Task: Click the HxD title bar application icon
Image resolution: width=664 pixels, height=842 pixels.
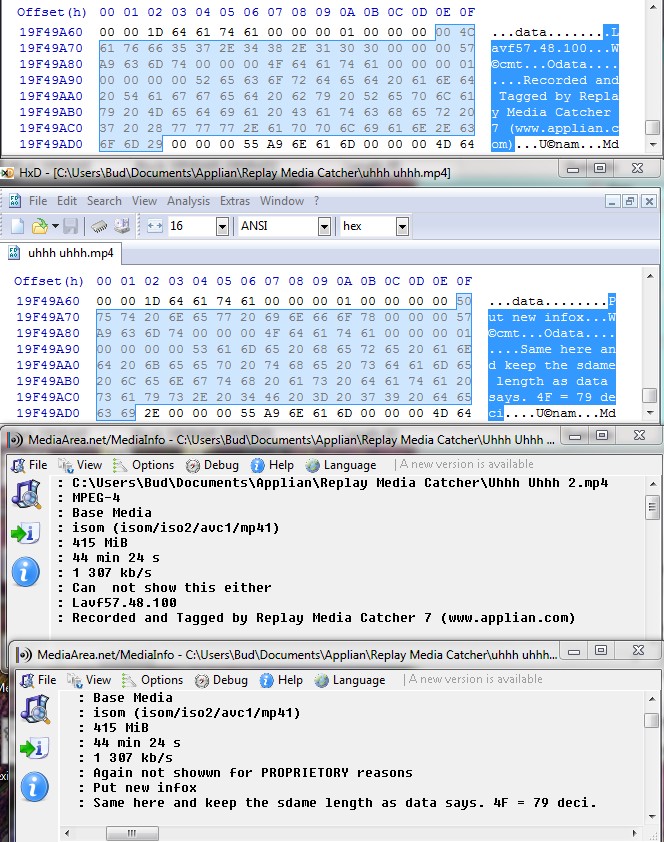Action: (8, 173)
